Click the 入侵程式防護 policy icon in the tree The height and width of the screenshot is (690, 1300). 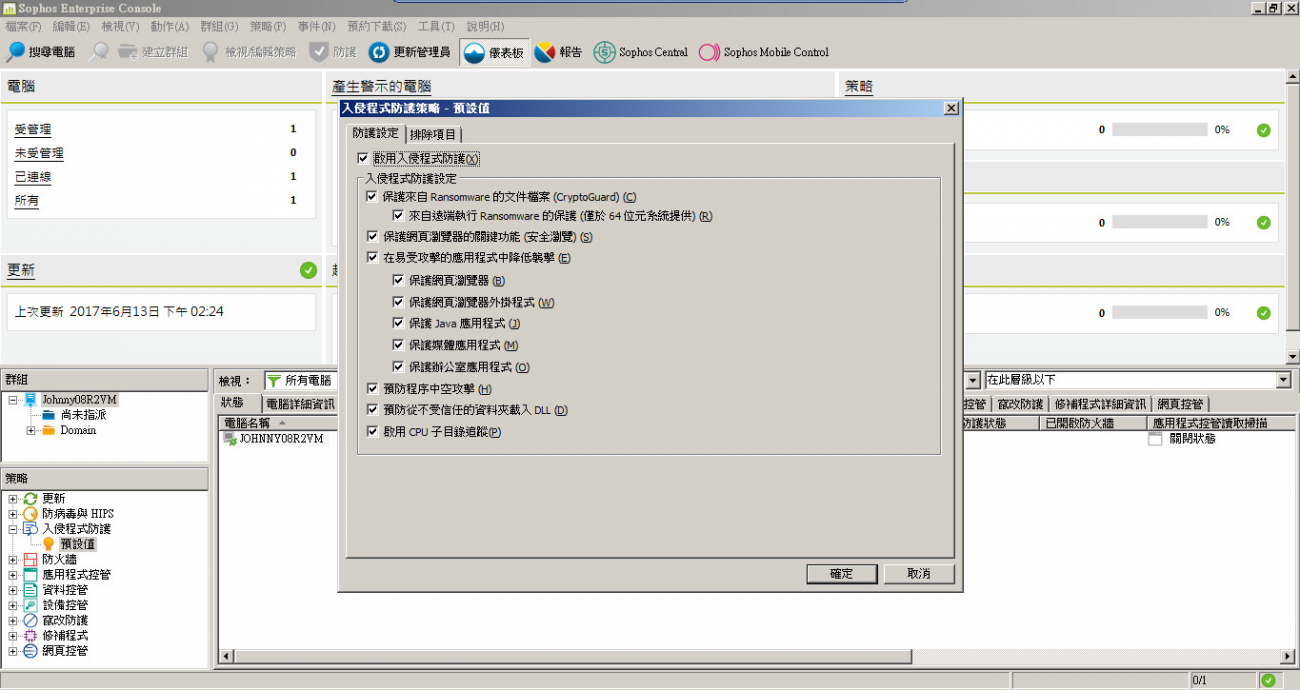[31, 529]
